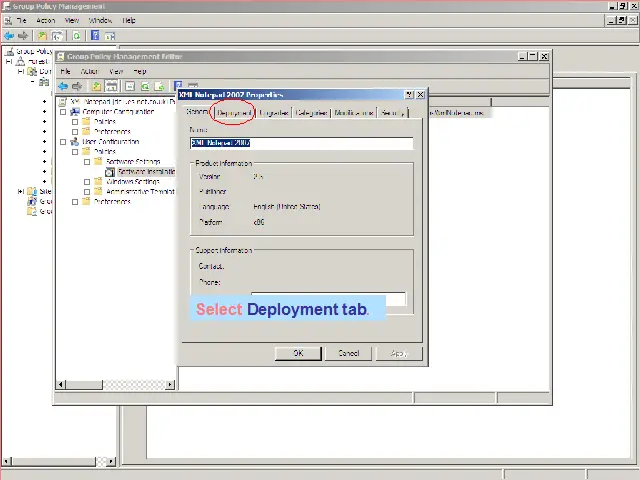Click Forward arrow in Group Policy Management toolbar

(23, 36)
